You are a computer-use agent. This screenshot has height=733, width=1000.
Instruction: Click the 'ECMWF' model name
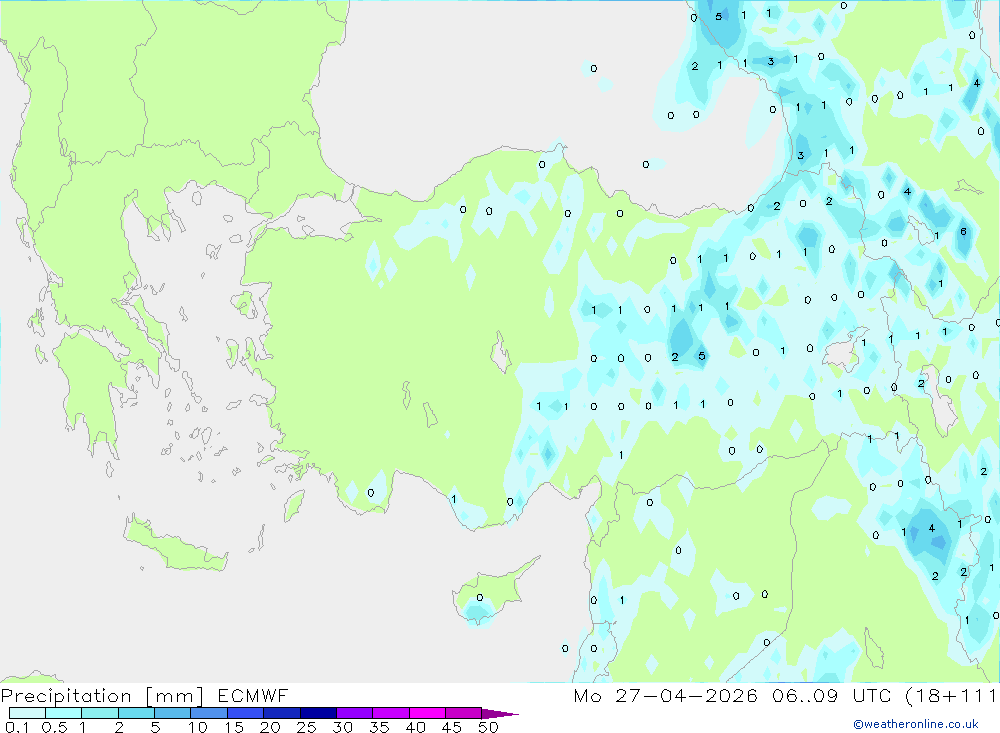(x=253, y=695)
